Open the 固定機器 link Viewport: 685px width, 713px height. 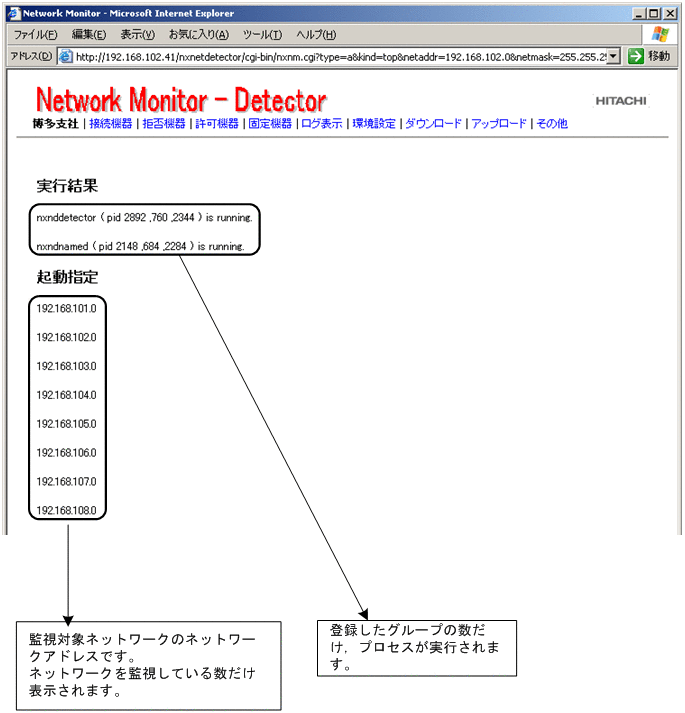point(270,124)
